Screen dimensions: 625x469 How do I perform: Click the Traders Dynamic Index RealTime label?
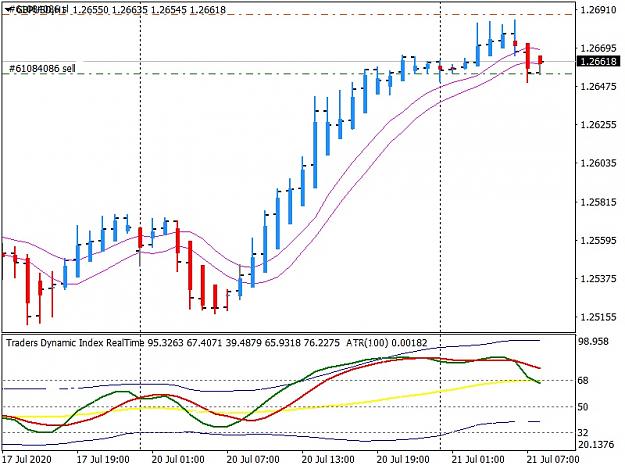(x=75, y=343)
